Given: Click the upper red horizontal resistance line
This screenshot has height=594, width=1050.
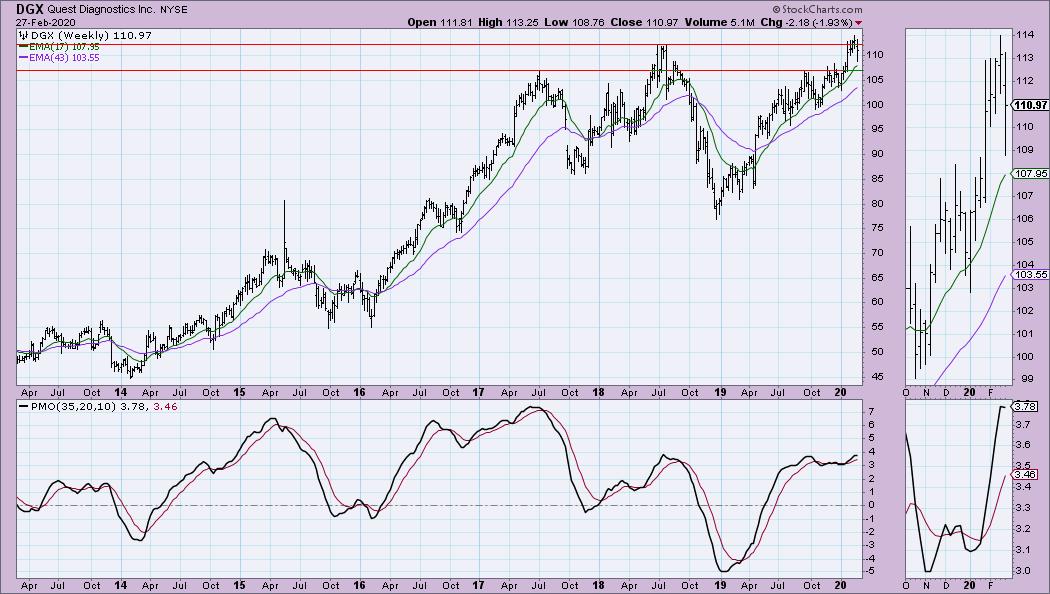Looking at the screenshot, I should click(439, 45).
